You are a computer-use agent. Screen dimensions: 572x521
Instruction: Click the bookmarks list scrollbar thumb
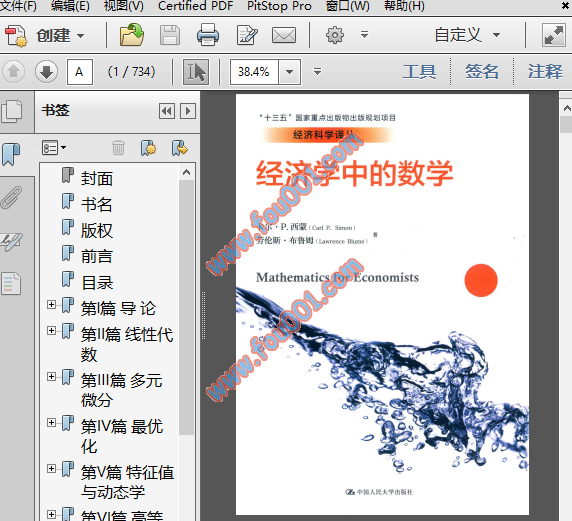(x=186, y=307)
